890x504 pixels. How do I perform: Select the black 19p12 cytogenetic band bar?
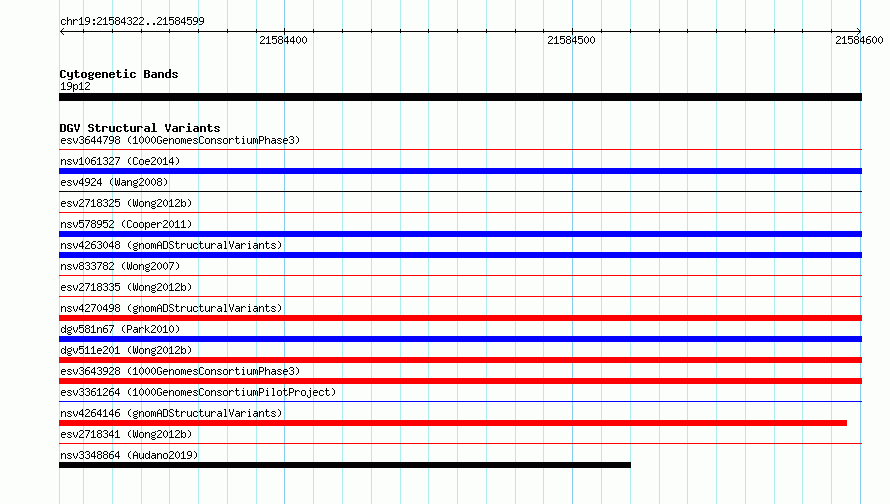[x=460, y=97]
